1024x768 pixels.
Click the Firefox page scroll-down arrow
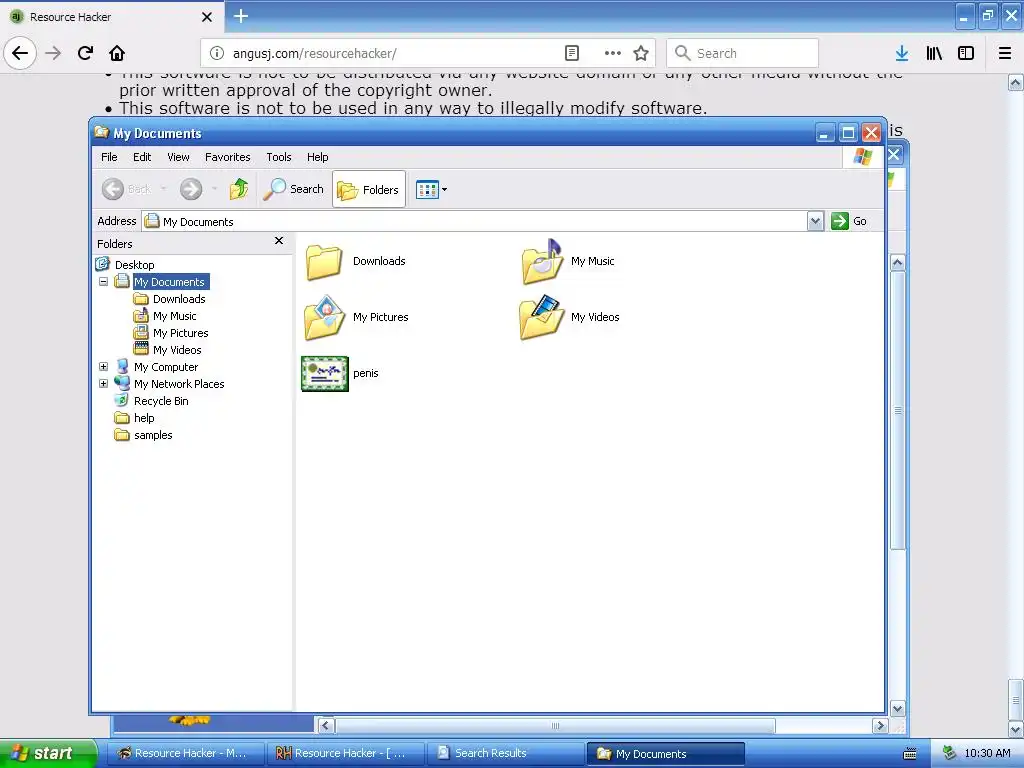click(1016, 729)
